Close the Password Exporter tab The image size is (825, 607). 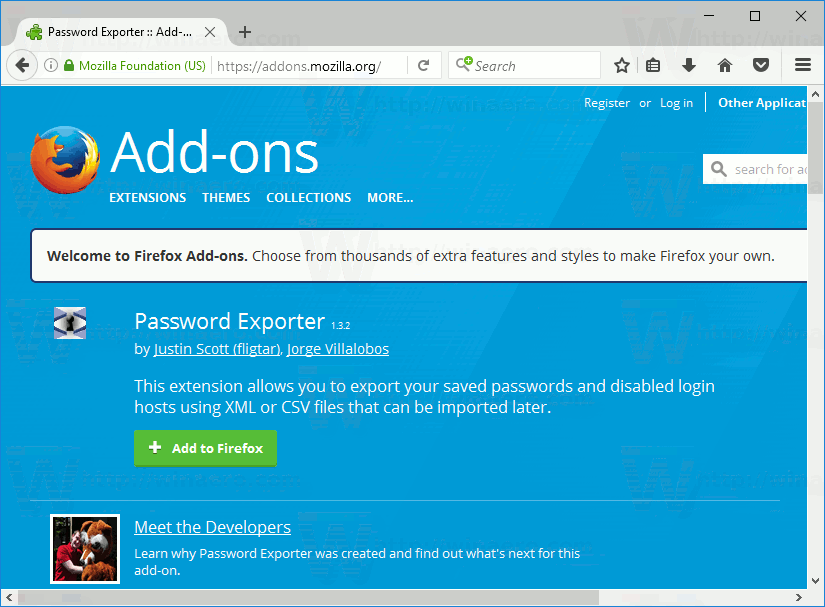(x=210, y=32)
